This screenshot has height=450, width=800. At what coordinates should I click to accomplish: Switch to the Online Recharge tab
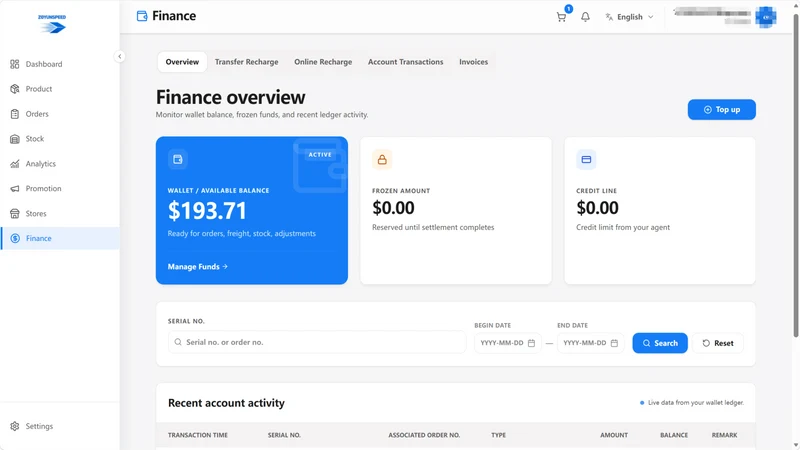[x=323, y=62]
